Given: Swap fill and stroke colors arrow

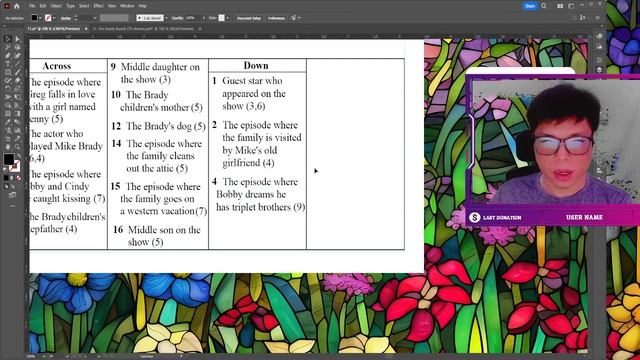Looking at the screenshot, I should [18, 156].
